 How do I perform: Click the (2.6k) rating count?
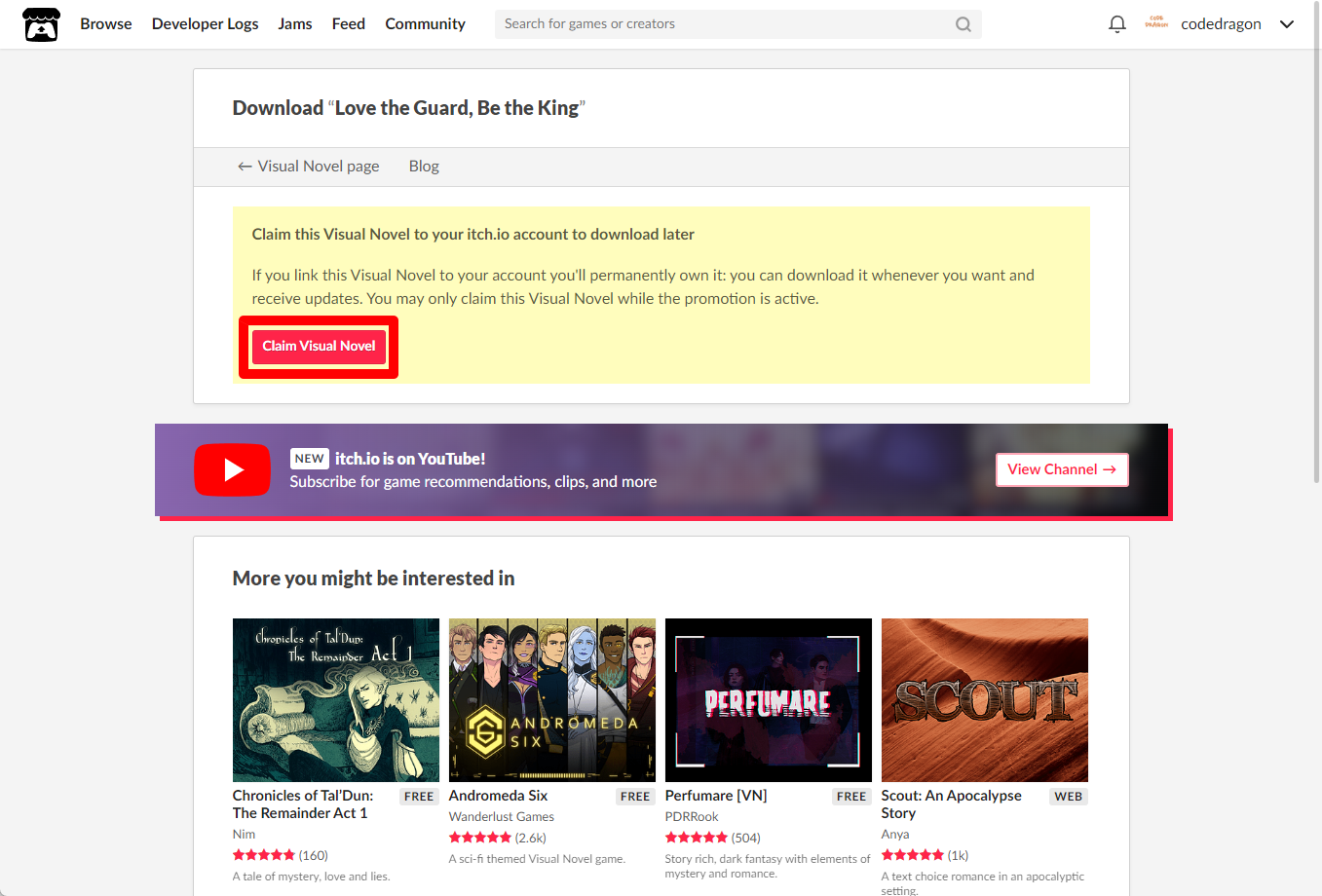click(531, 838)
